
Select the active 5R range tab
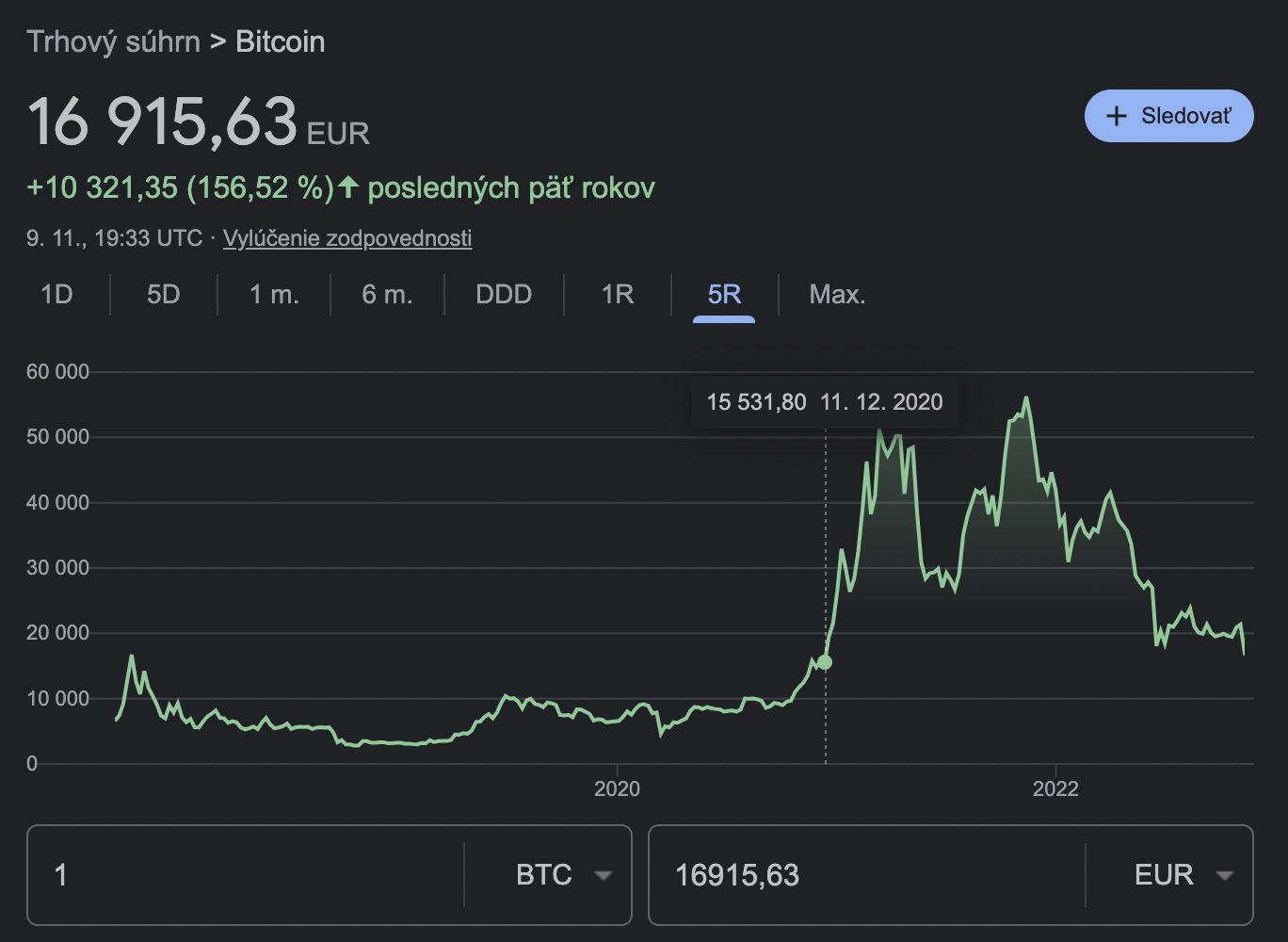(724, 295)
